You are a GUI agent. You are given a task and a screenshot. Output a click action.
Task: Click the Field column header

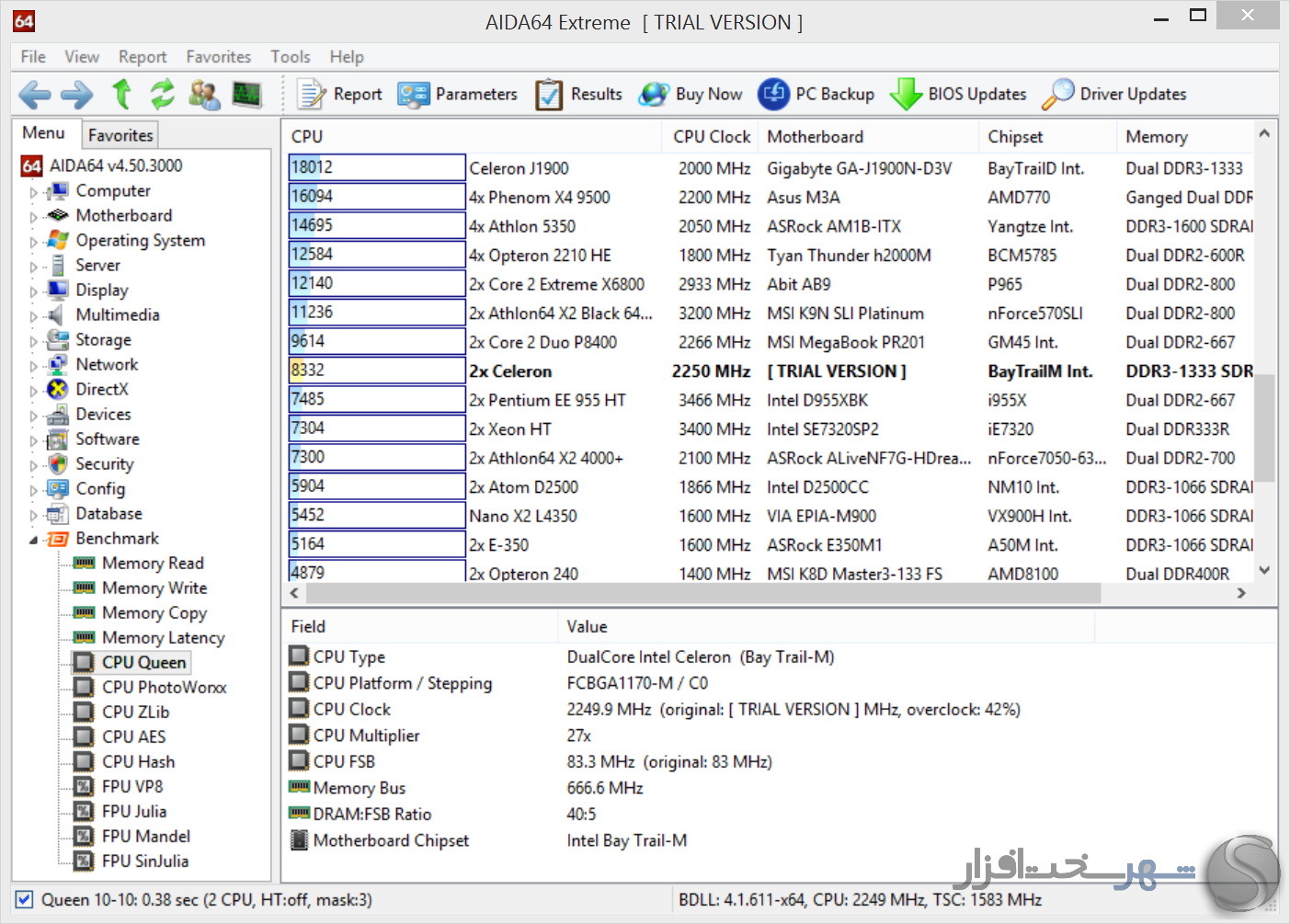tap(419, 626)
